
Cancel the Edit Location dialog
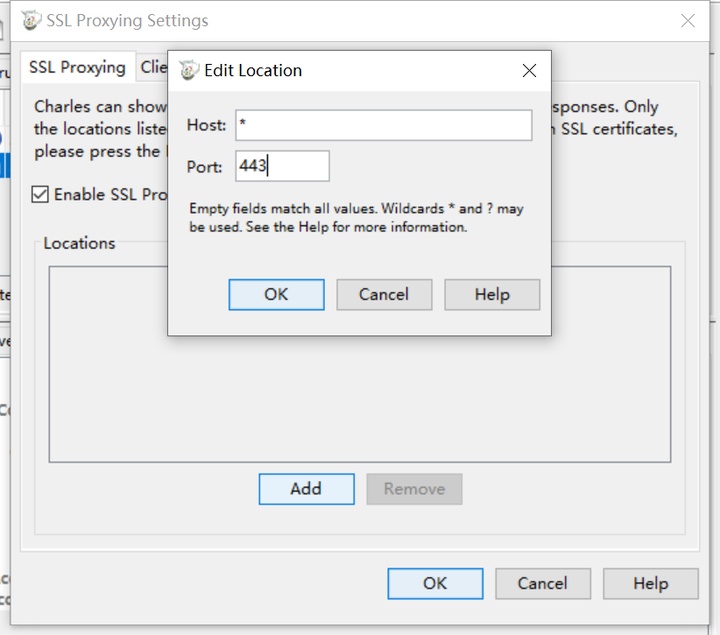pos(384,294)
